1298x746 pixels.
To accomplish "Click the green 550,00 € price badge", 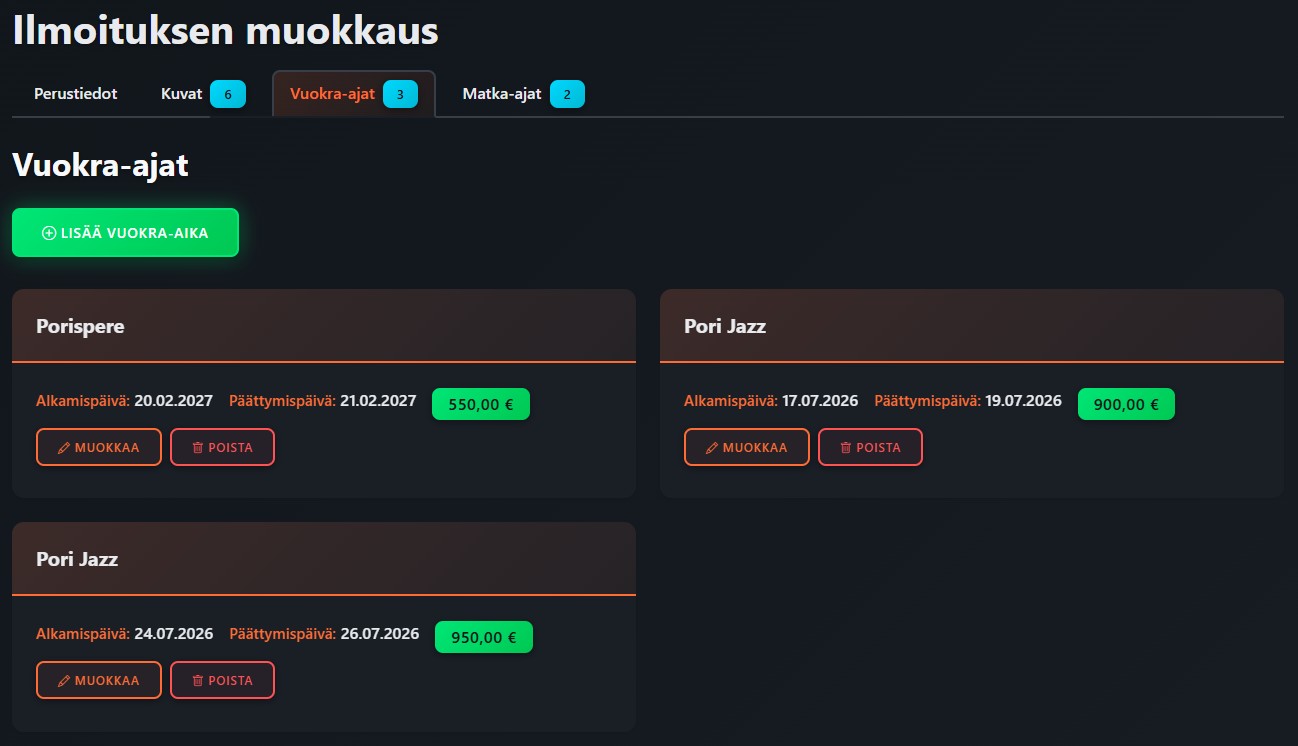I will (481, 405).
